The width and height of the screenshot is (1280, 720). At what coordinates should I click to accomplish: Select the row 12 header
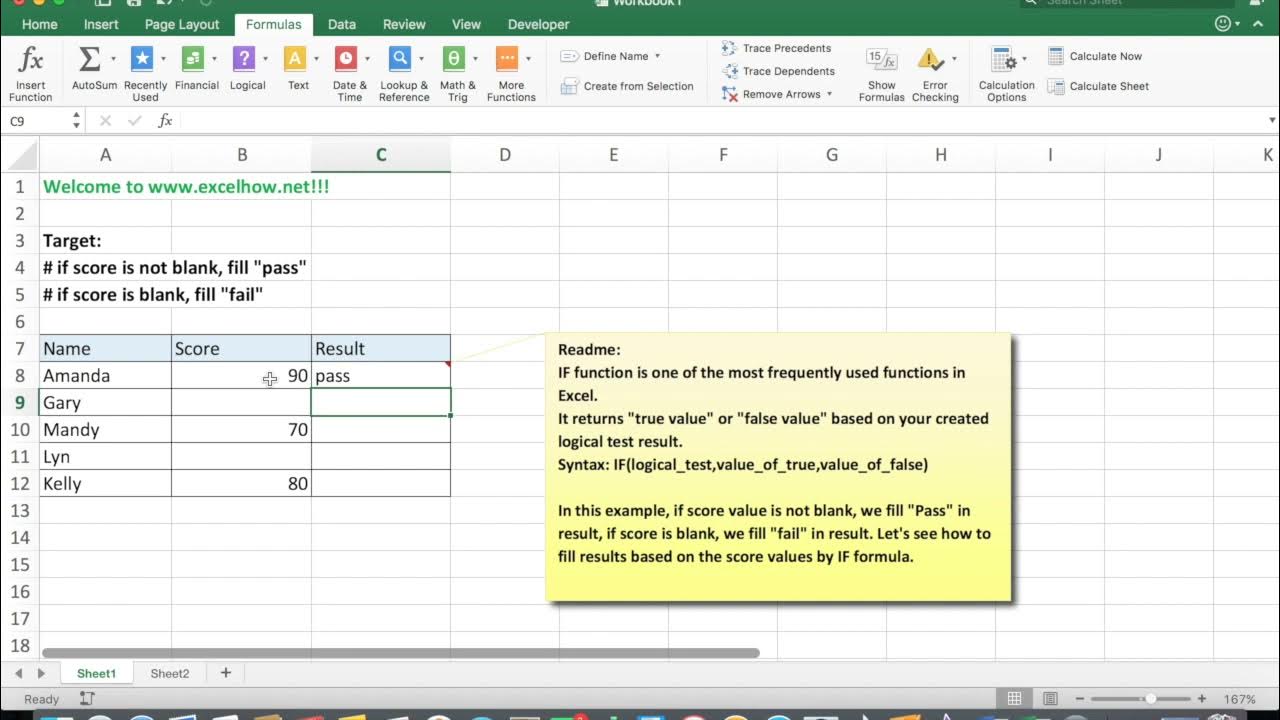(19, 484)
